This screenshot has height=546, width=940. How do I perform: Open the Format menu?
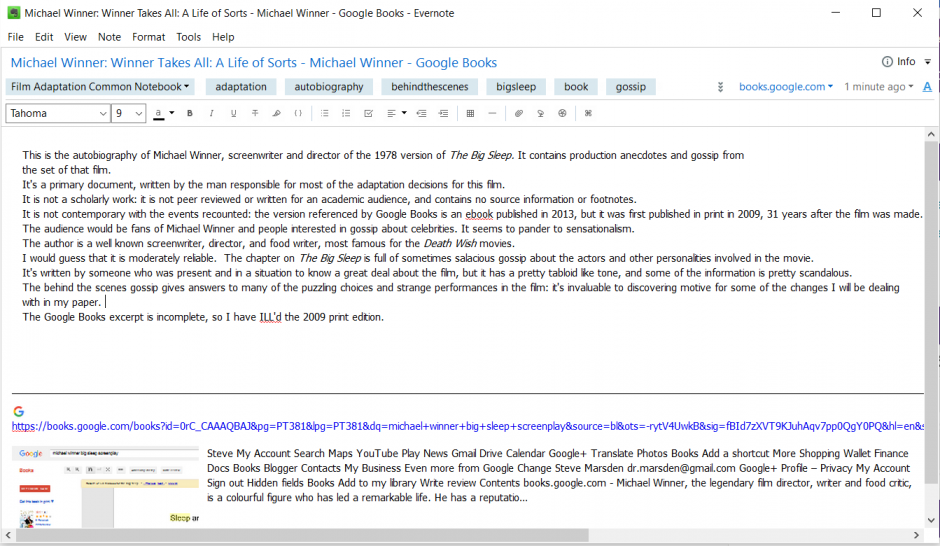pyautogui.click(x=149, y=37)
